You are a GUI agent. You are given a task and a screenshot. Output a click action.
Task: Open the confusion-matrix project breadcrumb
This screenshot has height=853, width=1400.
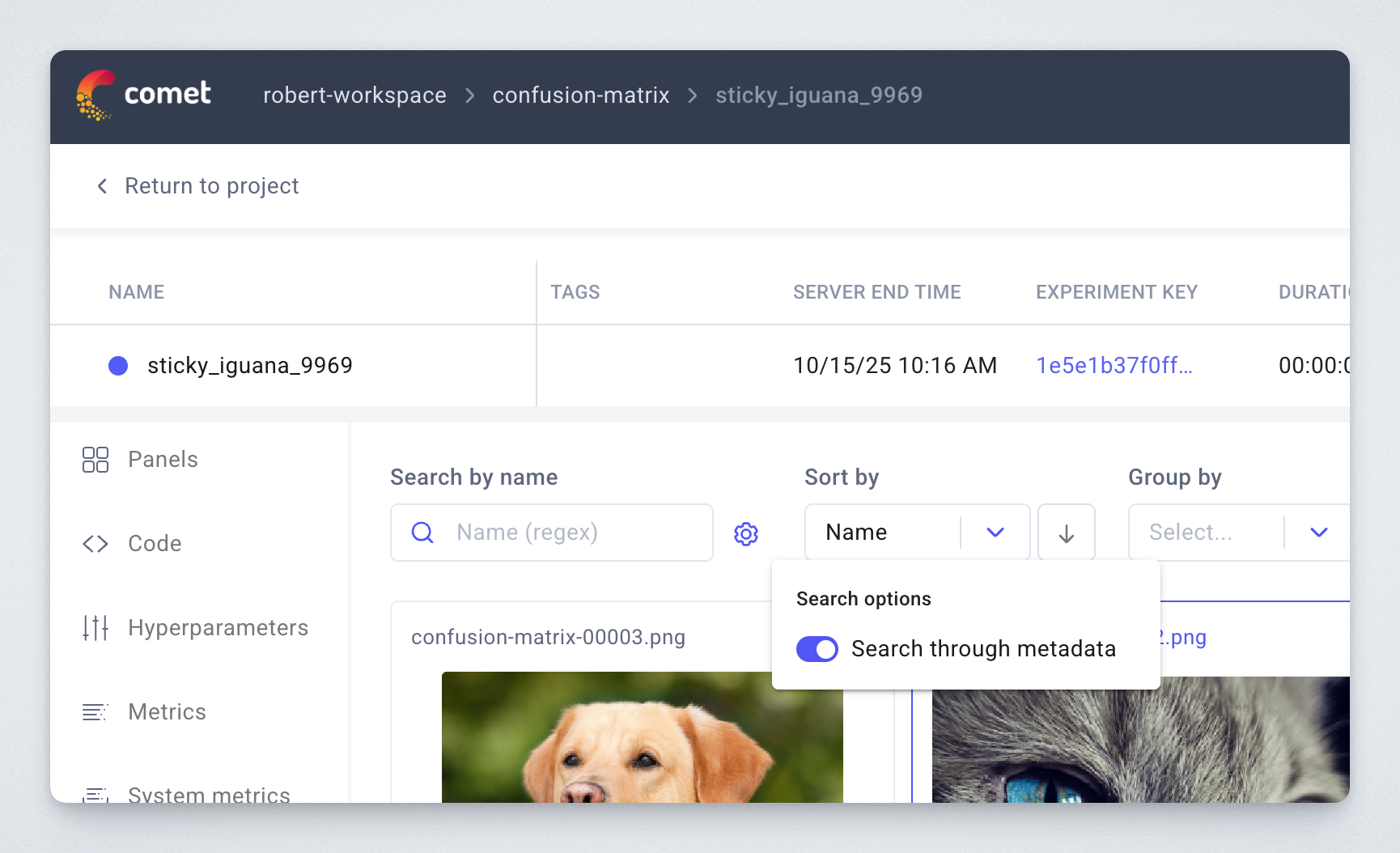pyautogui.click(x=581, y=95)
